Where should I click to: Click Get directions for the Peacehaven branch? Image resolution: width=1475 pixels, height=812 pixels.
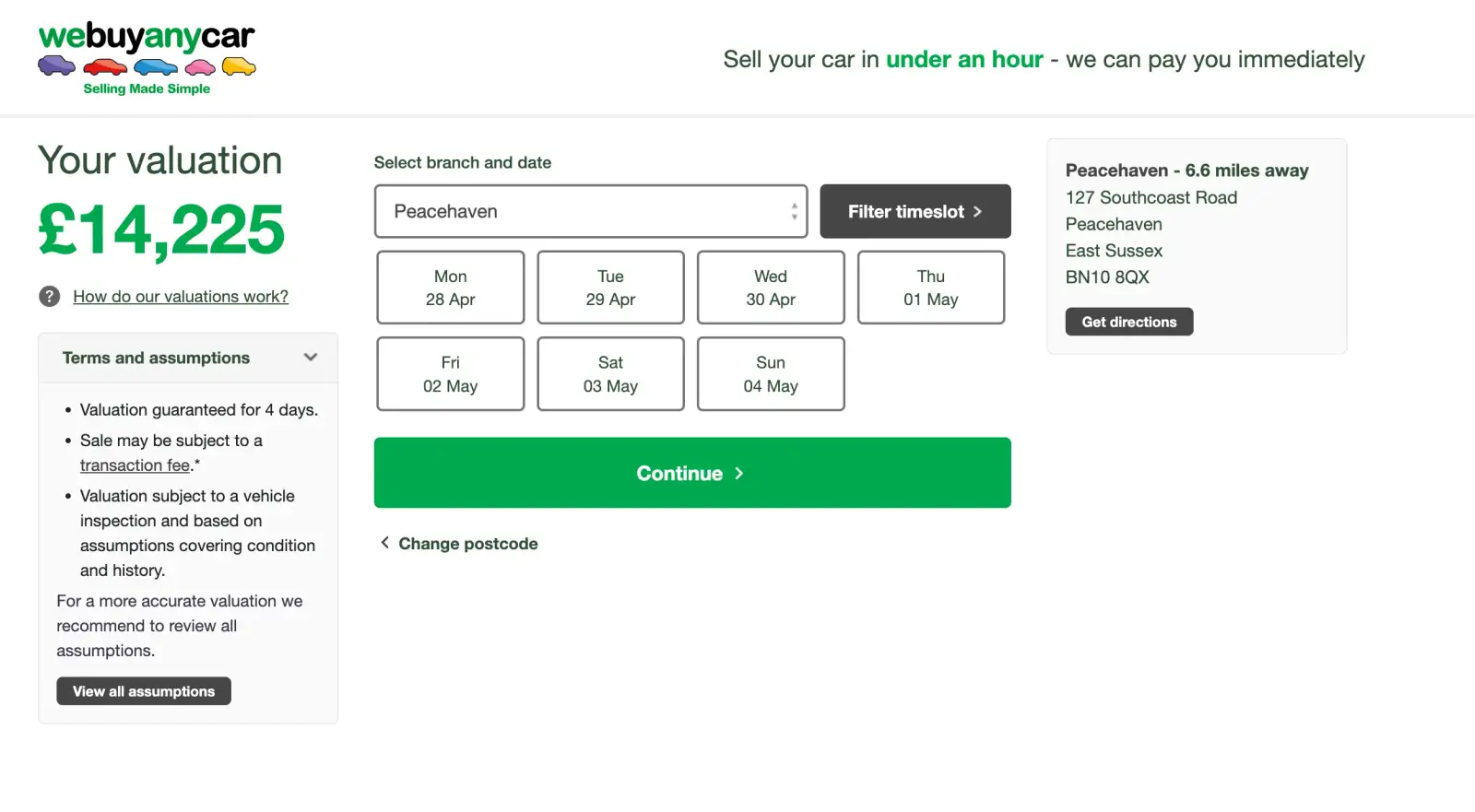[x=1128, y=321]
